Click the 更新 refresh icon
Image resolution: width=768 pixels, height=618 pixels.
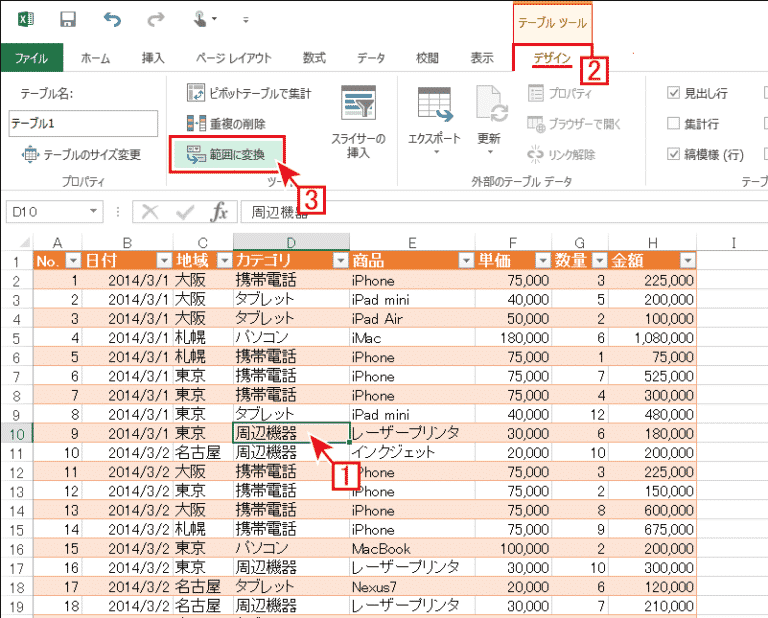point(490,104)
